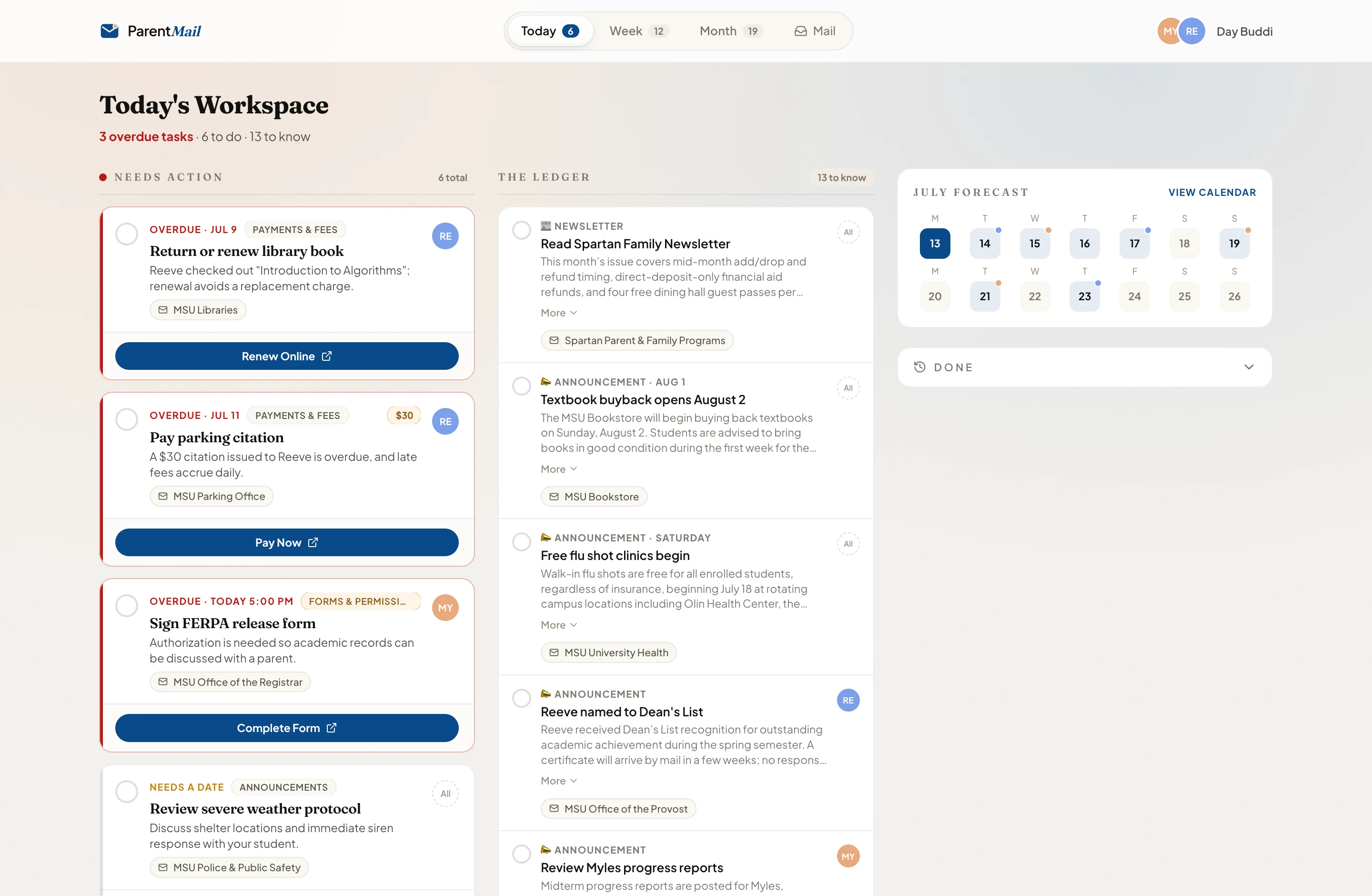This screenshot has width=1372, height=896.
Task: Click the FORMS & PERMISSI… tag on FERPA card
Action: point(360,601)
